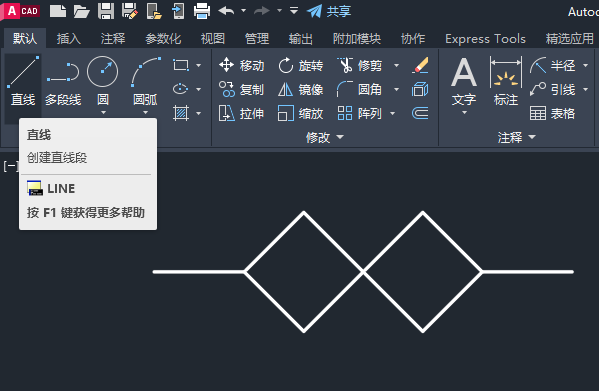Expand the rectangle tool dropdown

pos(199,66)
